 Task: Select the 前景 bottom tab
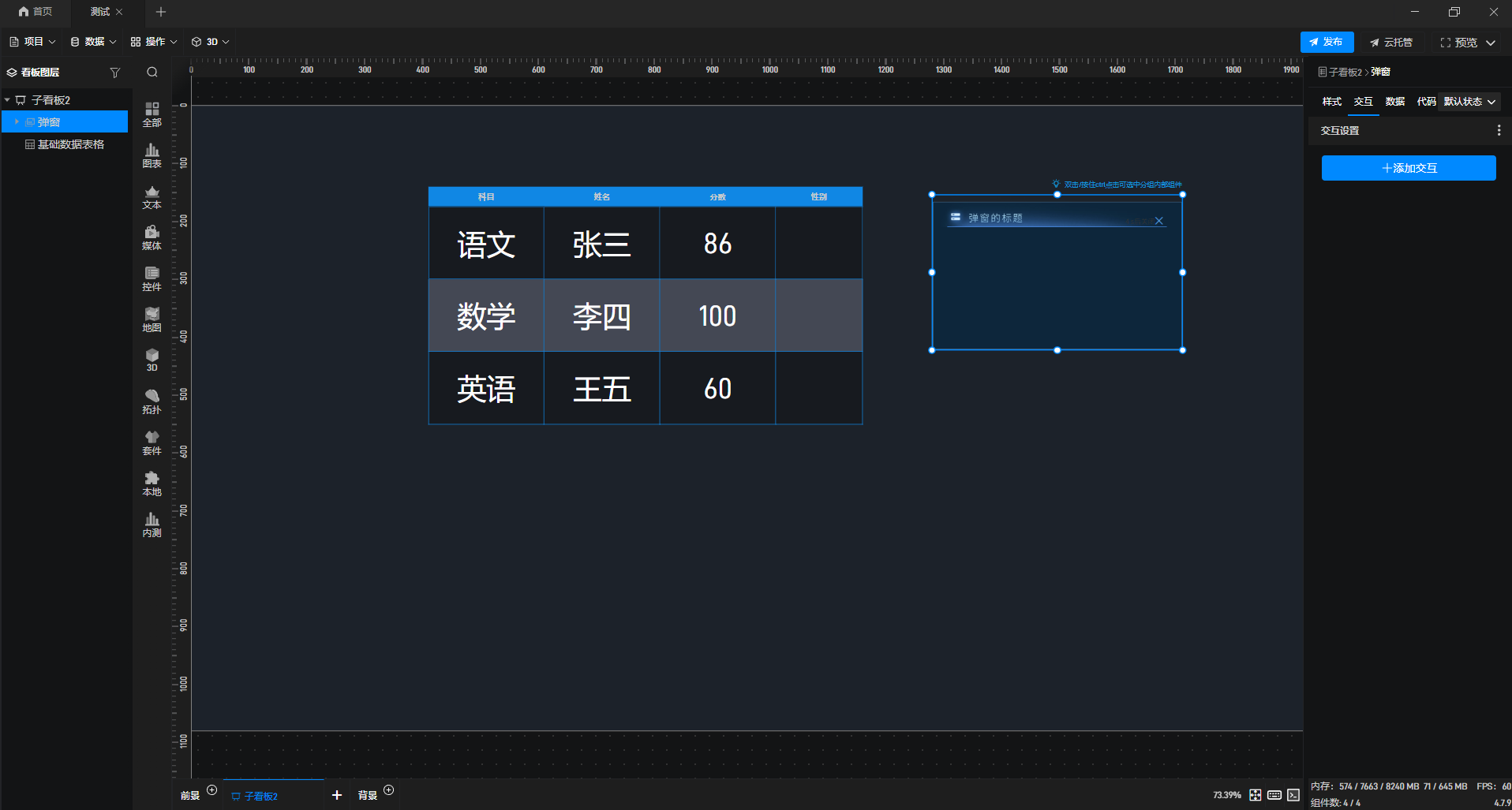tap(190, 796)
